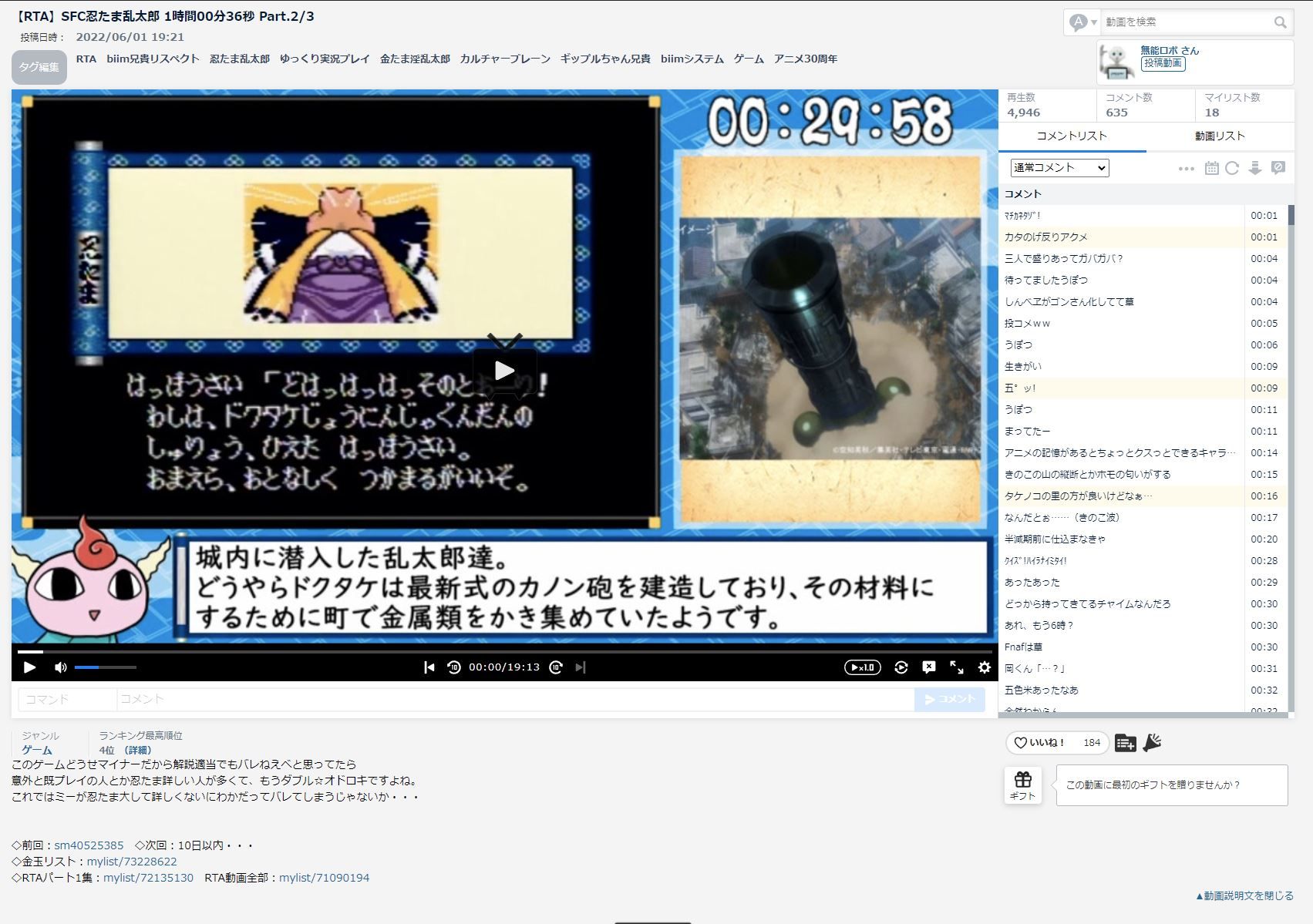Image resolution: width=1313 pixels, height=924 pixels.
Task: Click the large center play overlay on video
Action: pos(505,370)
